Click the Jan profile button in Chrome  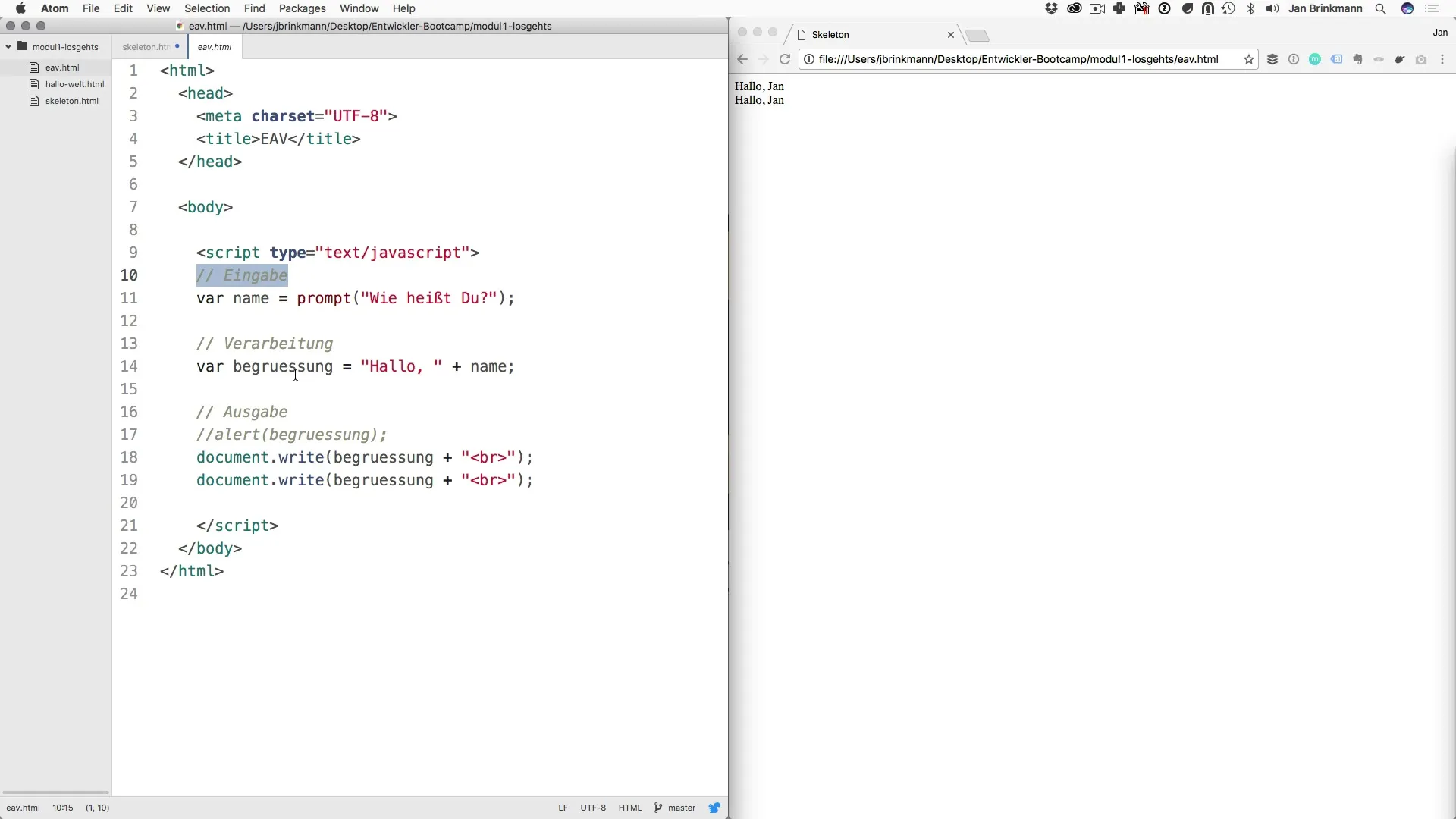click(1440, 33)
